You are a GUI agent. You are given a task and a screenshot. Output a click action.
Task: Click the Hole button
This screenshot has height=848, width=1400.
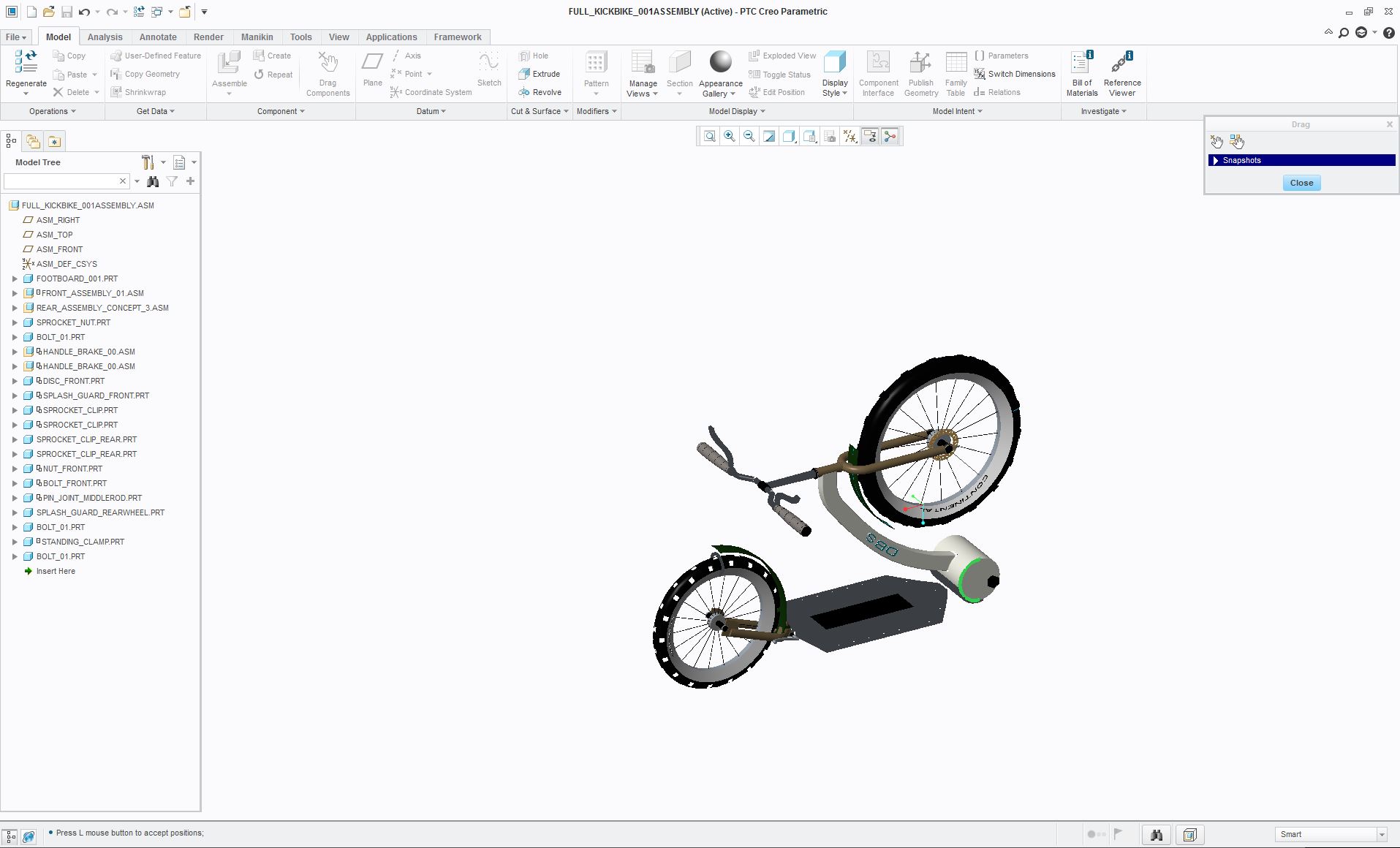[x=534, y=56]
